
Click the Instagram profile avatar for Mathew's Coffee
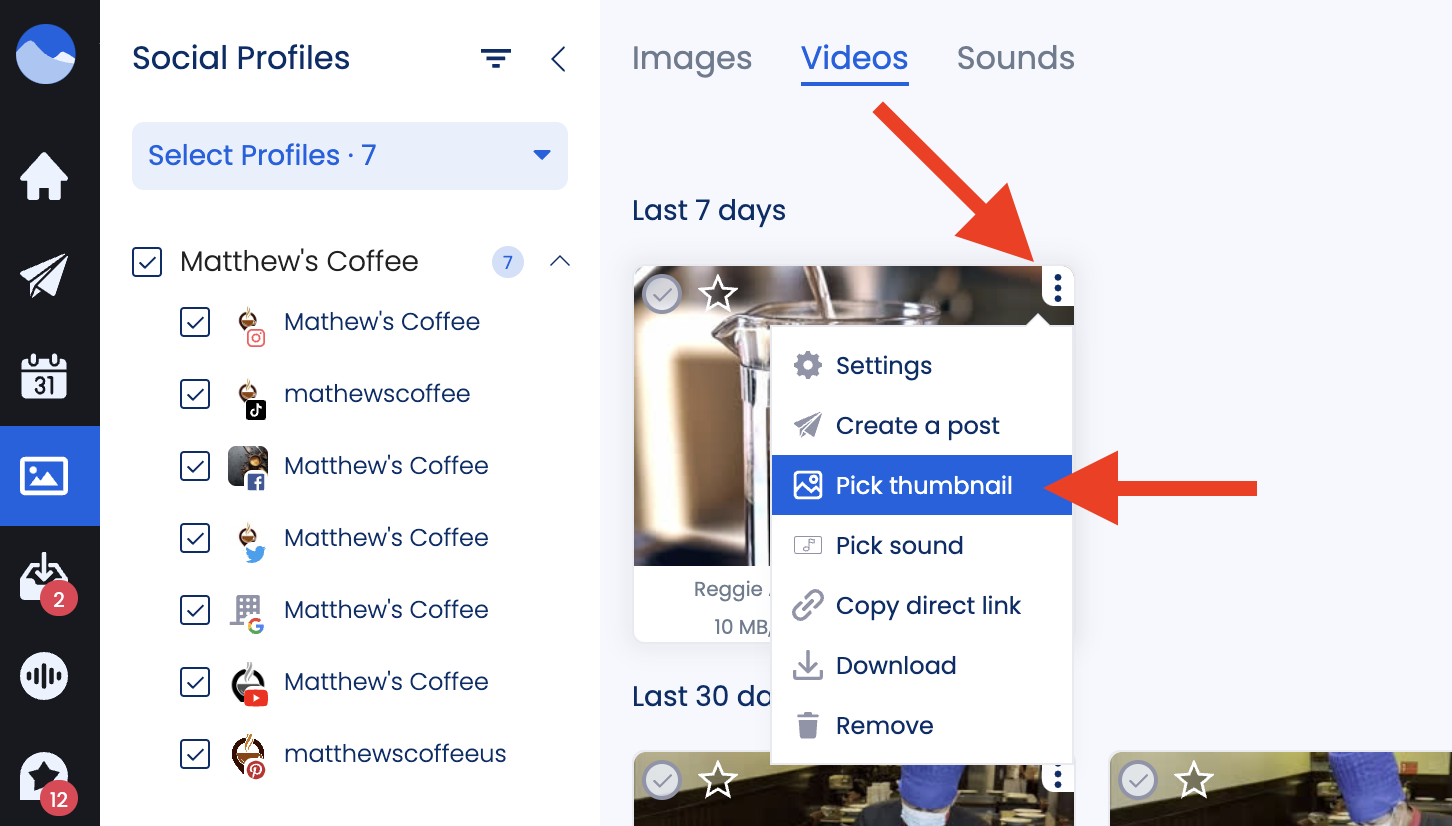(x=248, y=324)
